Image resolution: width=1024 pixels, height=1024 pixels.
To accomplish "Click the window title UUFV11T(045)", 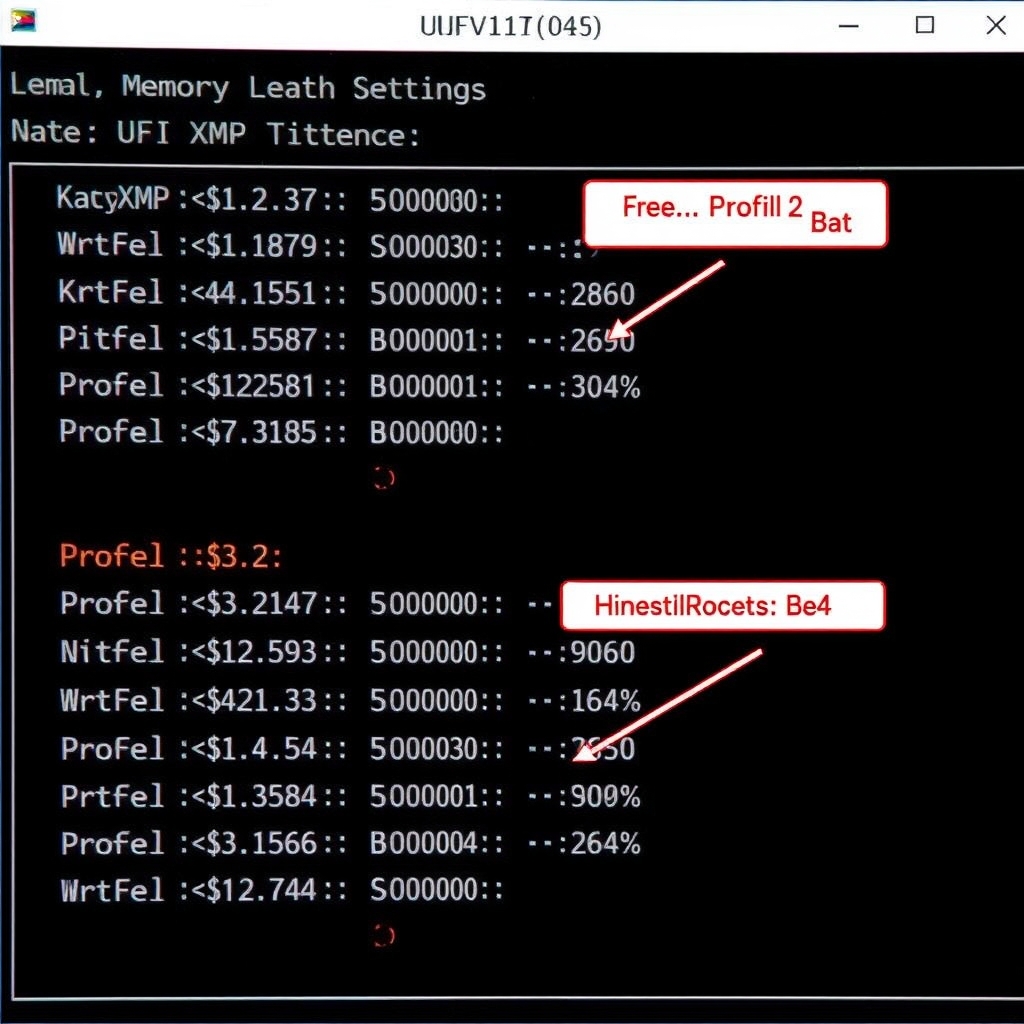I will 510,26.
